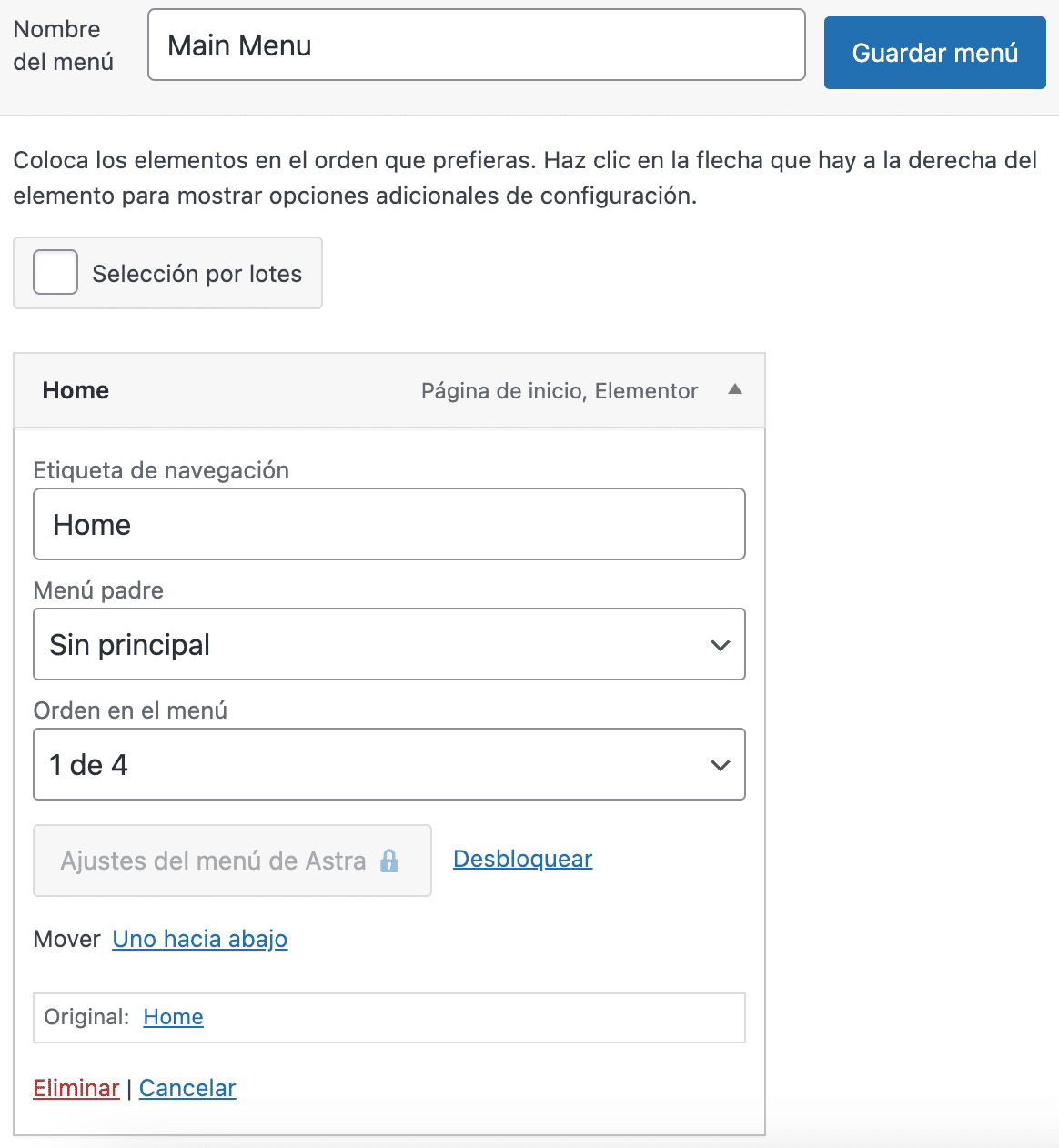Open the Original Home page link
Image resolution: width=1059 pixels, height=1148 pixels.
pos(173,1017)
